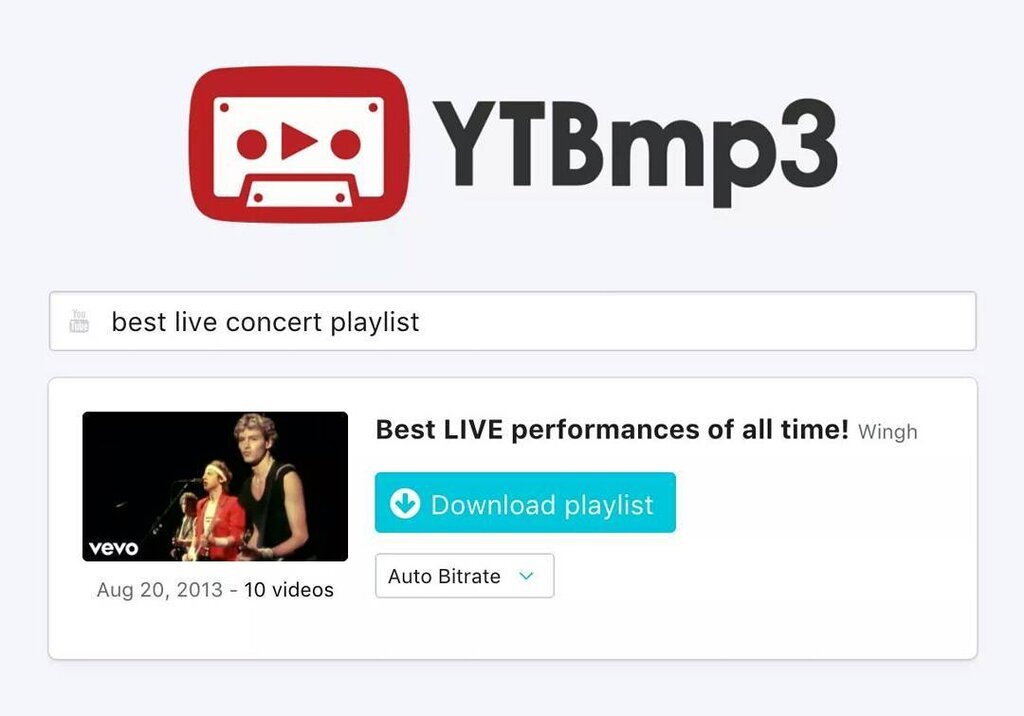This screenshot has height=716, width=1024.
Task: Open the playlist video thumbnail
Action: pyautogui.click(x=215, y=486)
